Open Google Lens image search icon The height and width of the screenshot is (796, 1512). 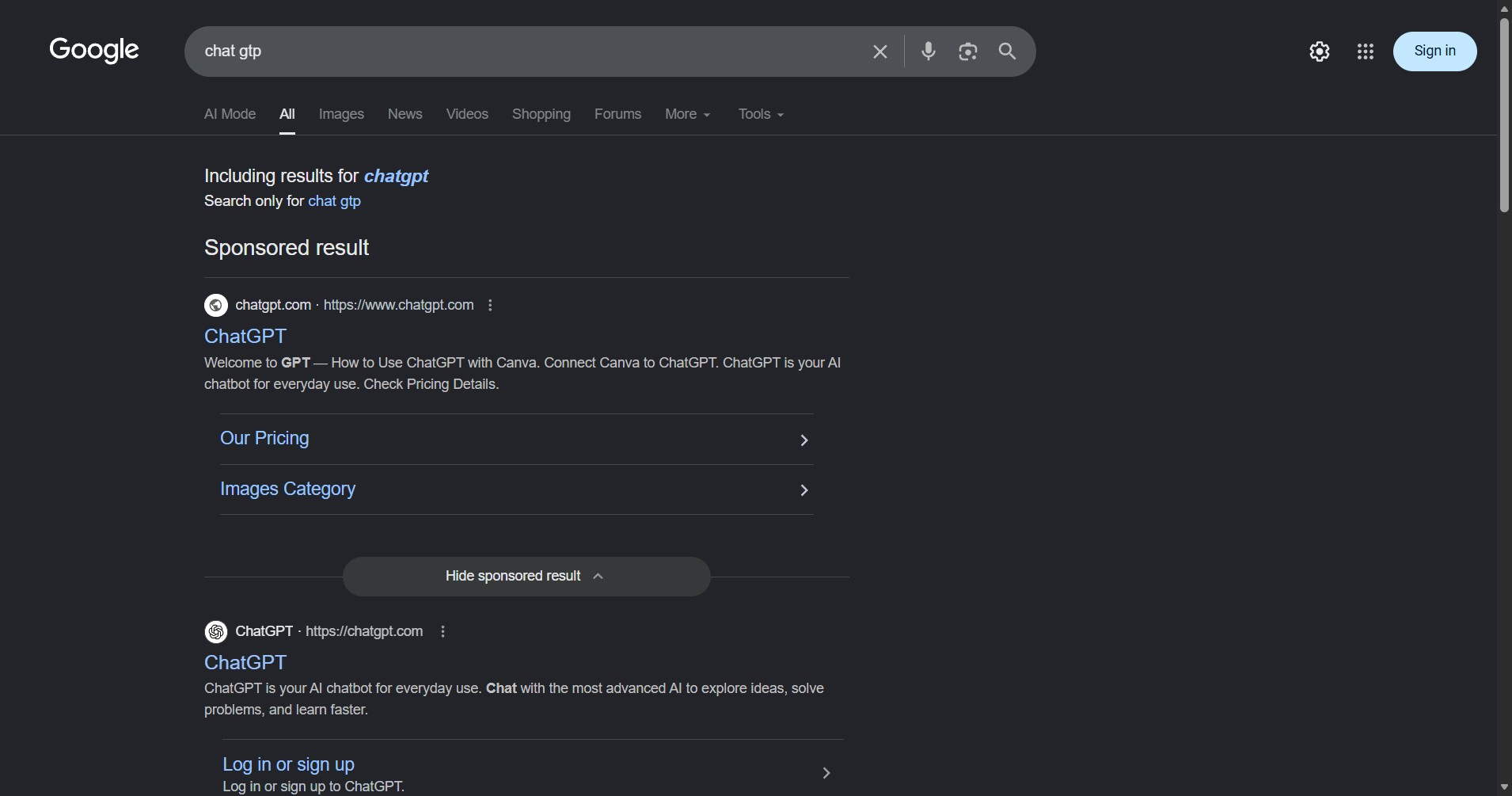[x=967, y=51]
